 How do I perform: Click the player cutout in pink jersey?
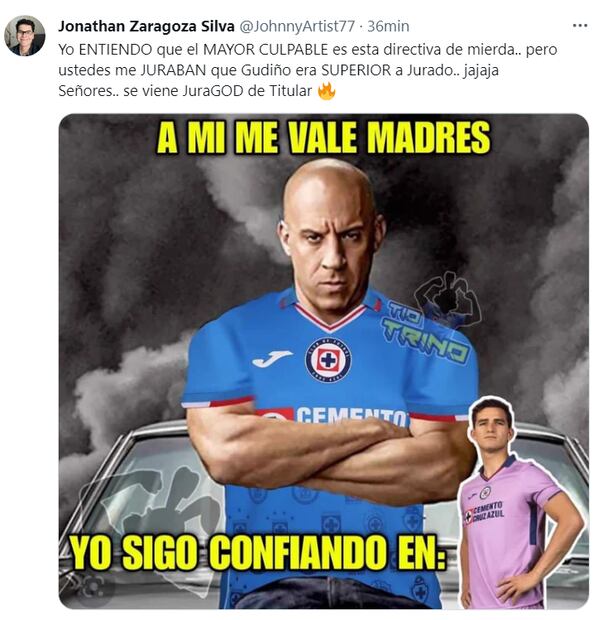click(x=519, y=502)
